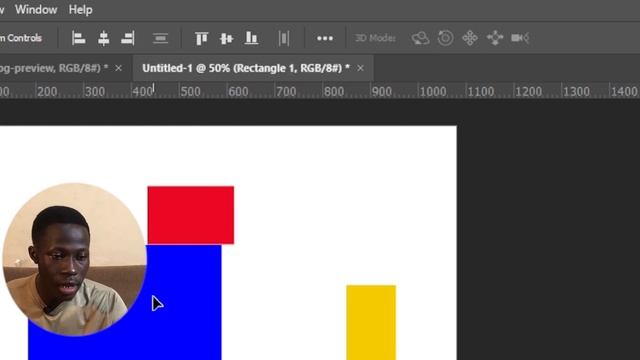Click the distribute vertically icon
Image resolution: width=640 pixels, height=360 pixels.
(x=160, y=38)
